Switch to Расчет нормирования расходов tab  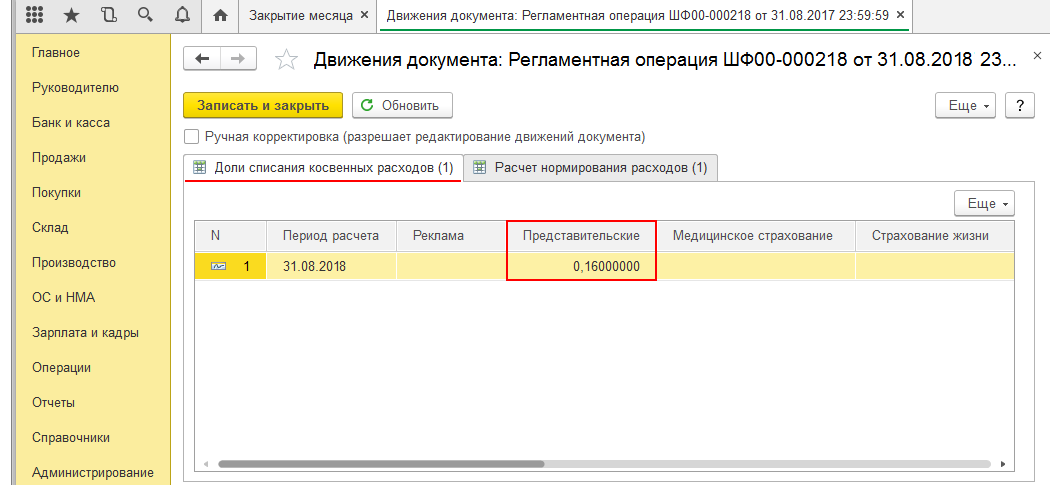(591, 168)
